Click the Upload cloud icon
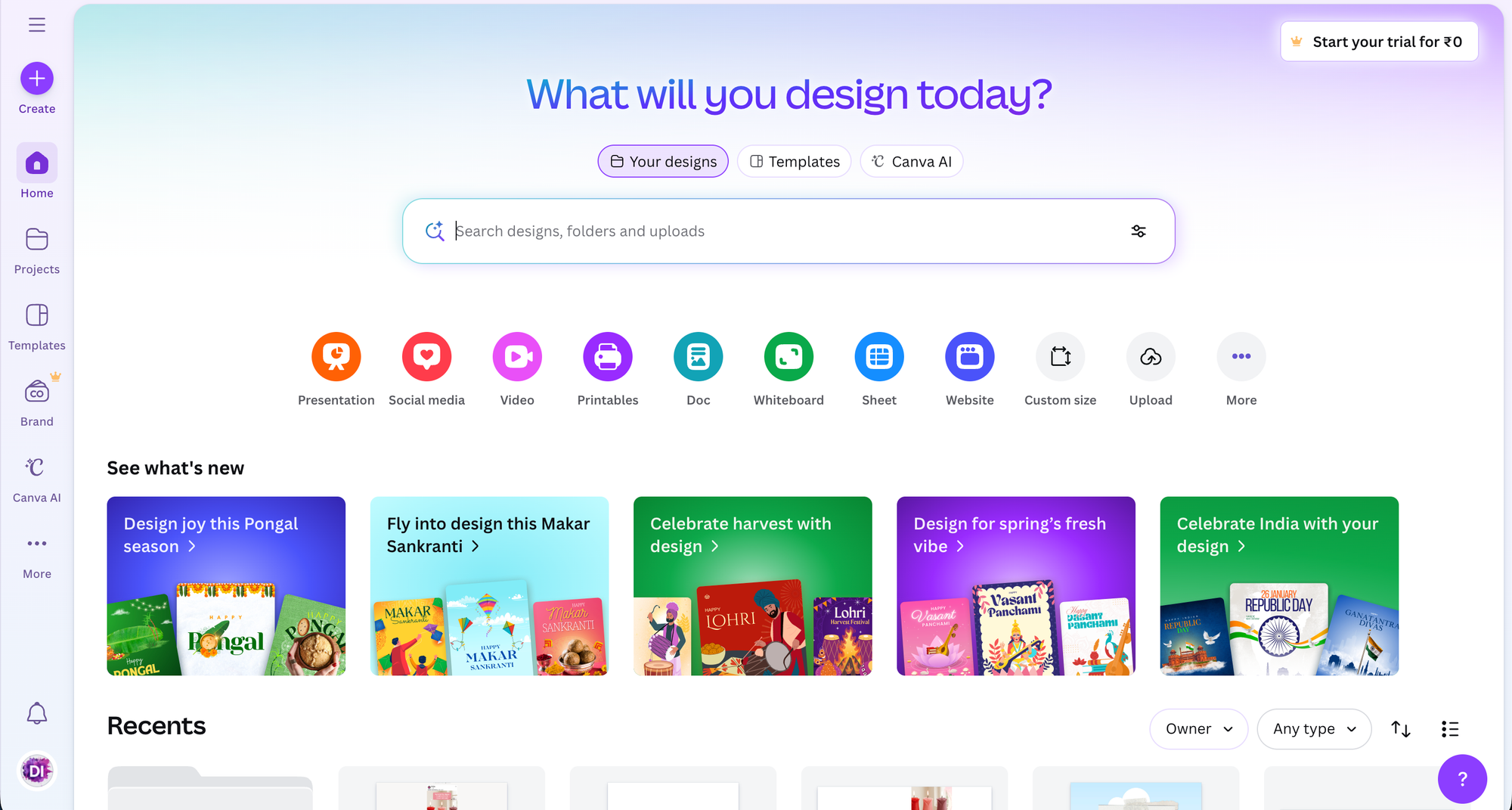Viewport: 1512px width, 810px height. pyautogui.click(x=1151, y=356)
